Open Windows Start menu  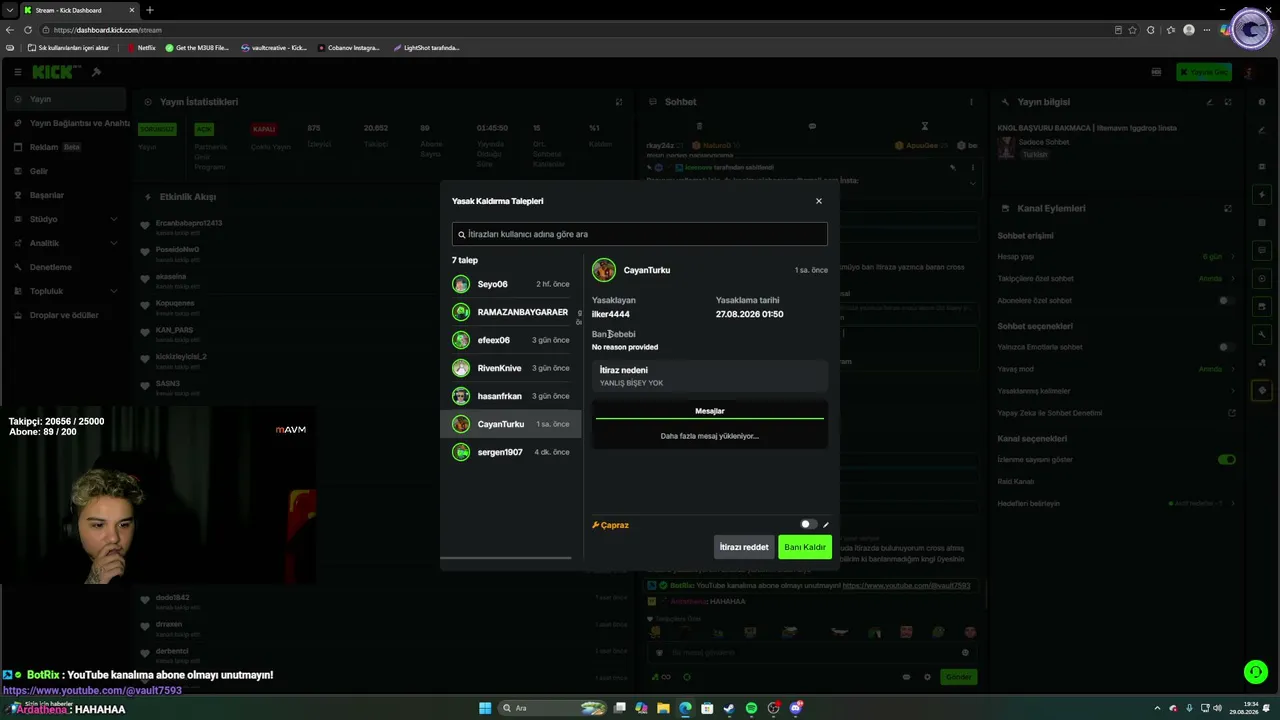[485, 708]
